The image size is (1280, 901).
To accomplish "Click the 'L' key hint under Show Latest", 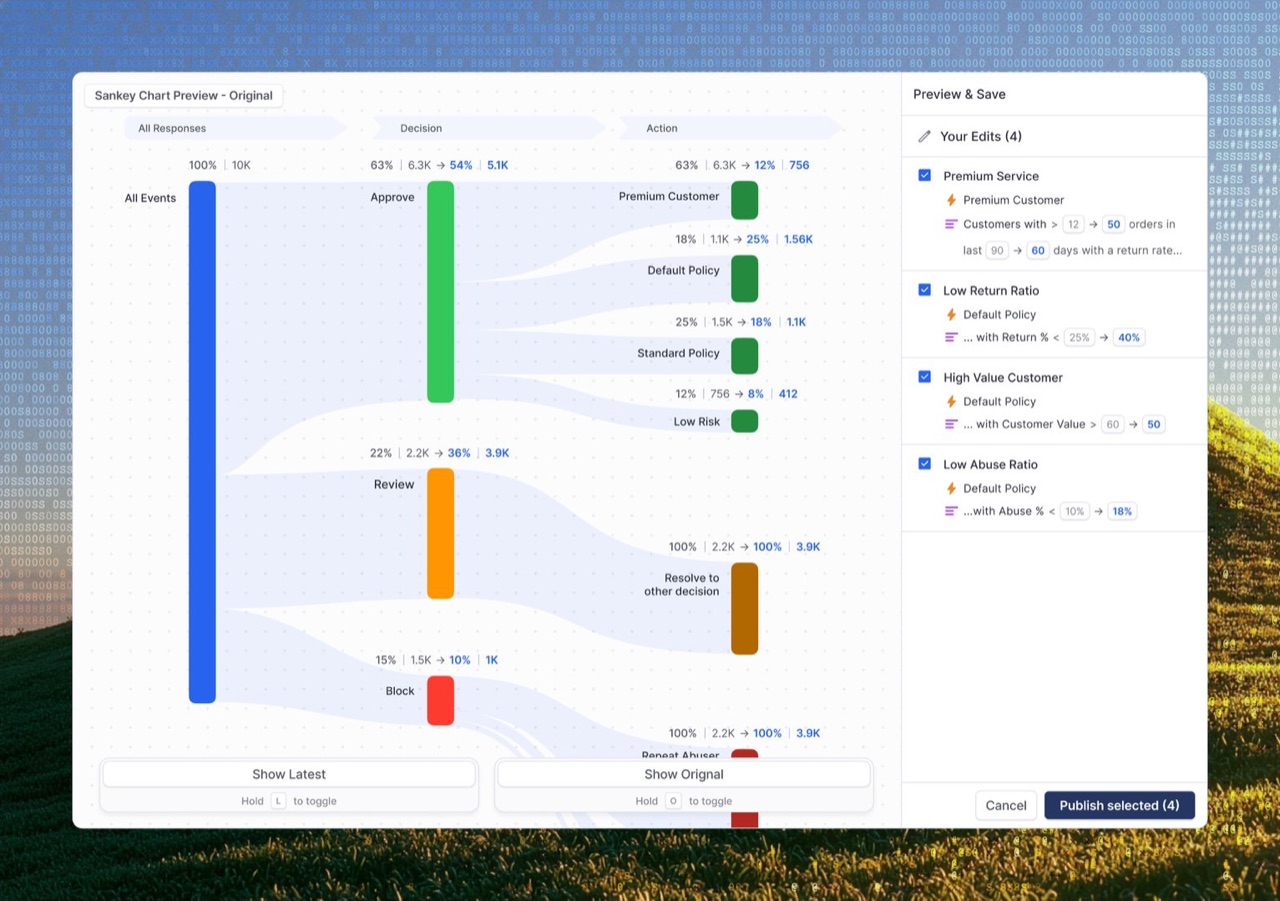I will [279, 801].
